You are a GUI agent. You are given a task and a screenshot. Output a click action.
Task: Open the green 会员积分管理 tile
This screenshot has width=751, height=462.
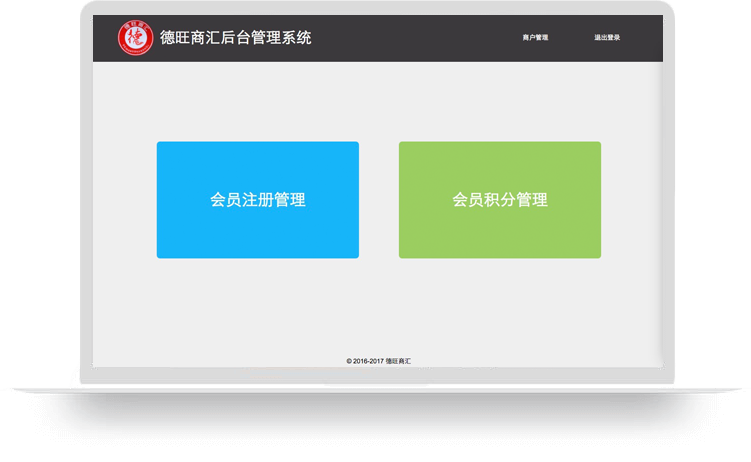coord(500,200)
